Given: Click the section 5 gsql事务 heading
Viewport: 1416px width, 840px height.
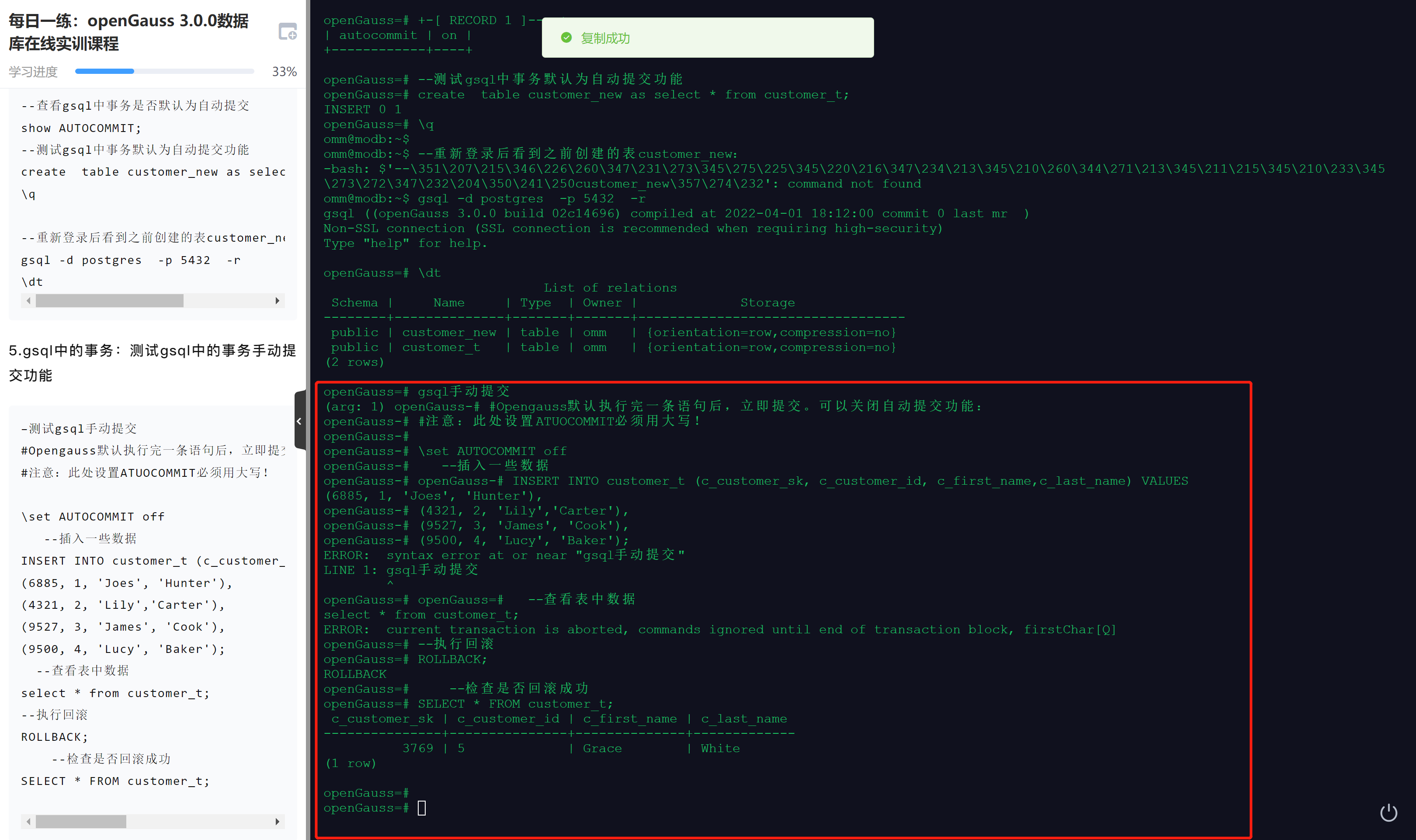Looking at the screenshot, I should [152, 362].
